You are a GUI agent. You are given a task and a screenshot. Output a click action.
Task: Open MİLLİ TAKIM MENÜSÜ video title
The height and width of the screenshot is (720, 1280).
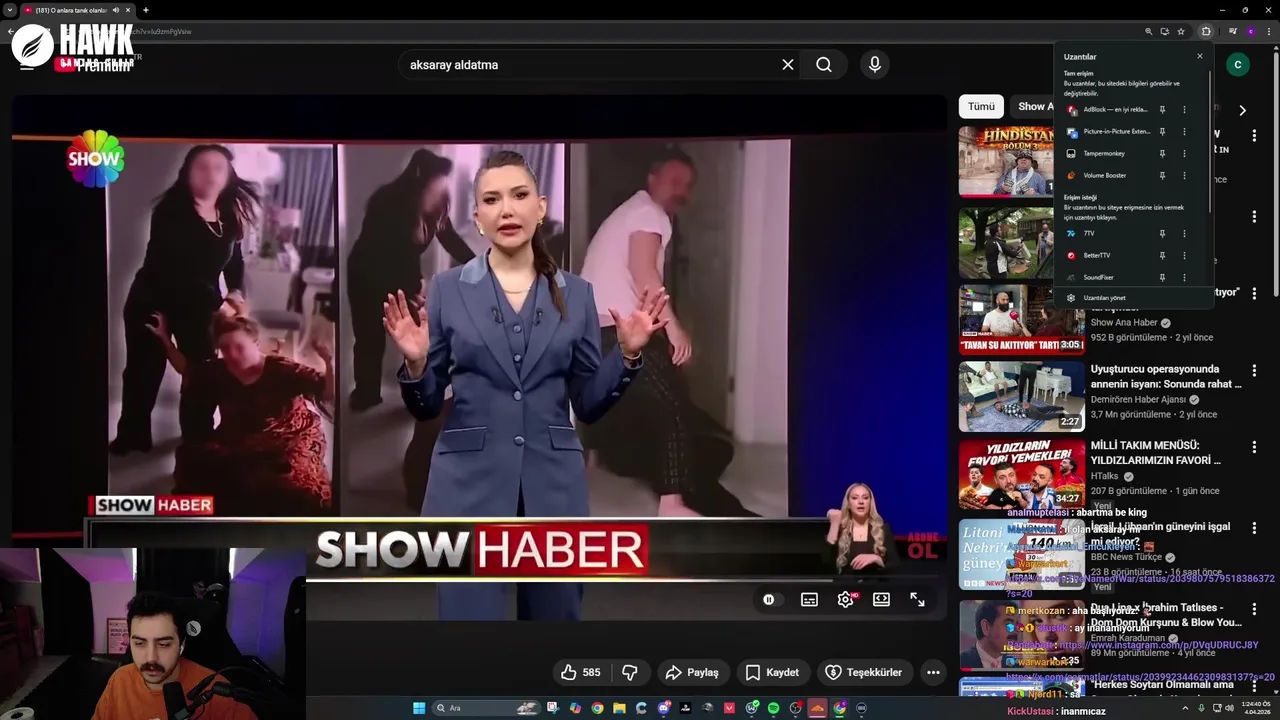coord(1156,453)
